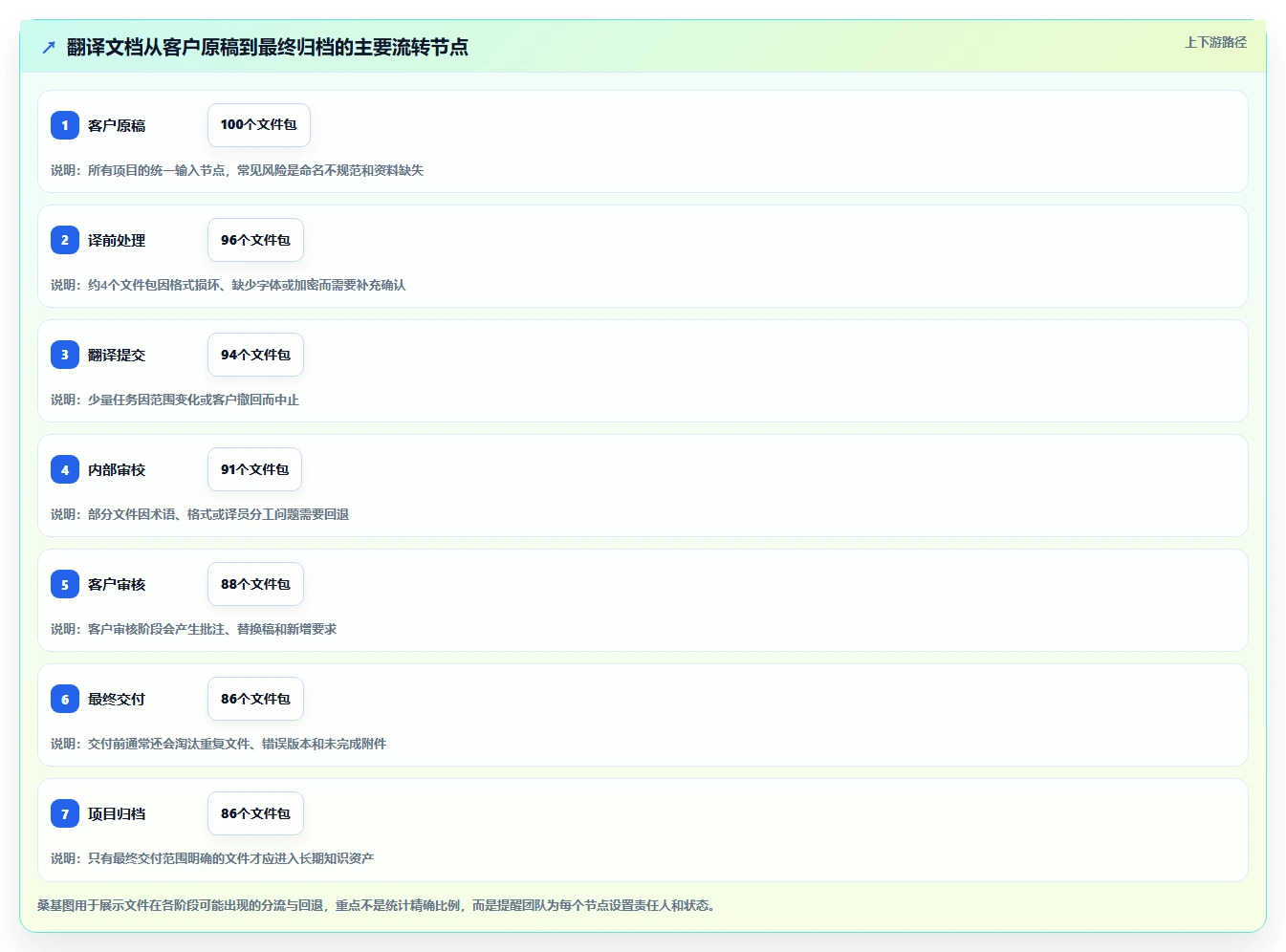Click the 100个文件包 pill
The image size is (1286, 952).
coord(259,125)
